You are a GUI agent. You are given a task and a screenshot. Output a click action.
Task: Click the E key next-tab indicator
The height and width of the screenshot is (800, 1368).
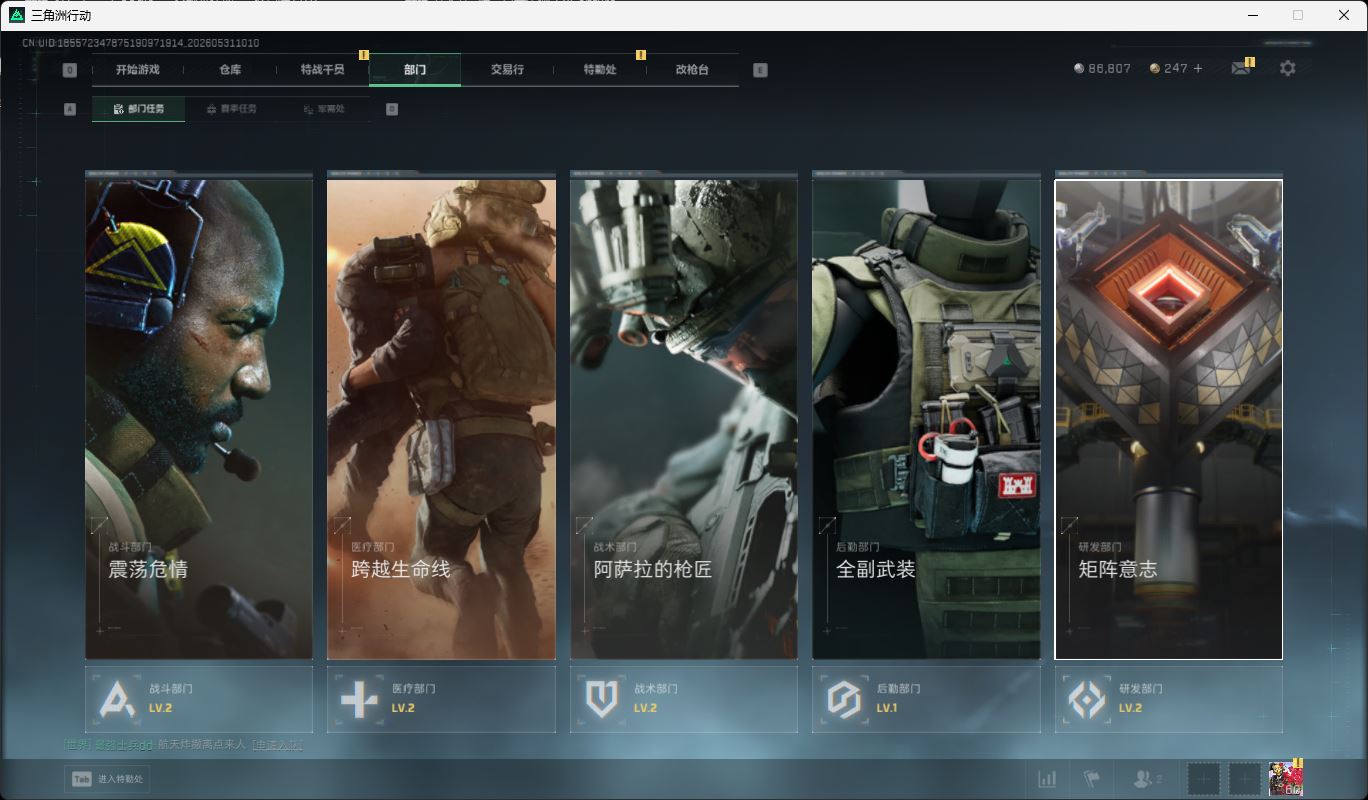pos(760,70)
